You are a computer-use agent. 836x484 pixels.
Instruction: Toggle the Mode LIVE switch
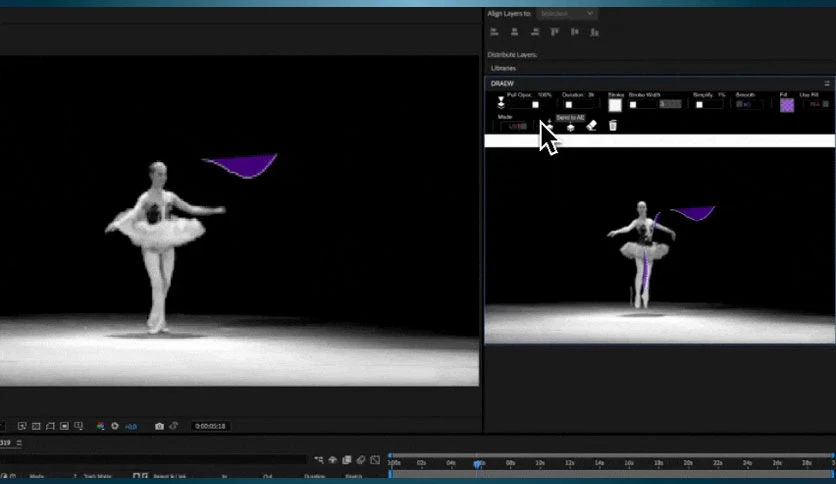518,126
